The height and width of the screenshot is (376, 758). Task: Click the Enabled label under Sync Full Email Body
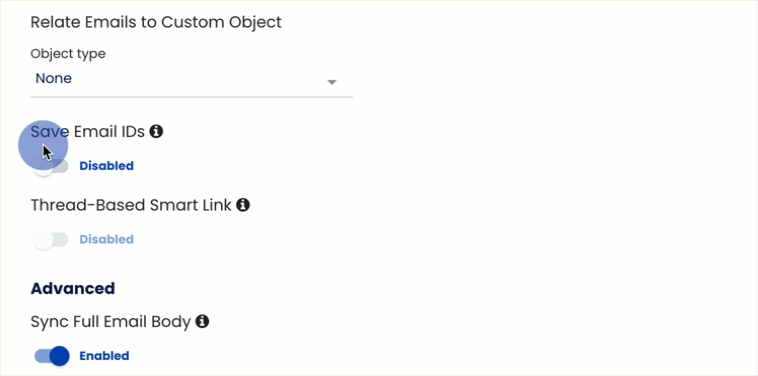pyautogui.click(x=104, y=356)
